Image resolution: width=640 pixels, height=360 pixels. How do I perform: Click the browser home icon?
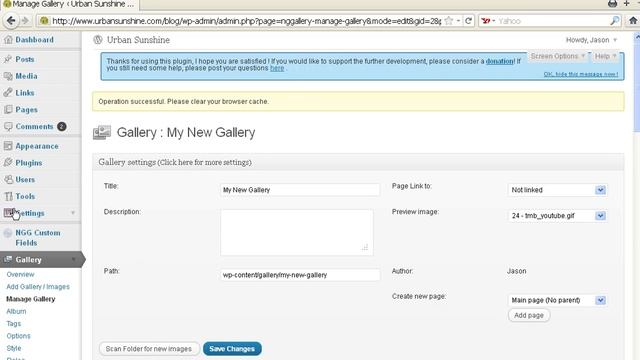coord(633,20)
